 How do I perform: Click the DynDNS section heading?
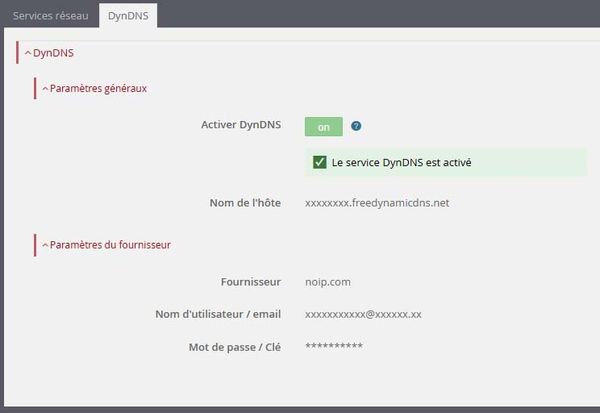53,53
